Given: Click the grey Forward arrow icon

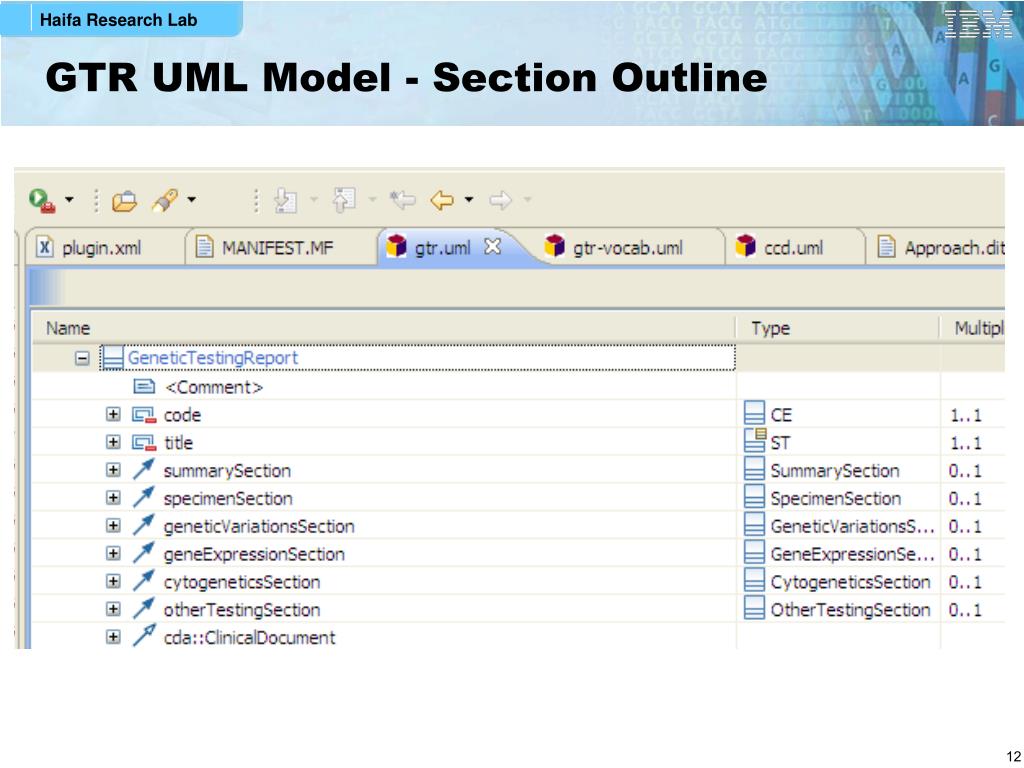Looking at the screenshot, I should (500, 200).
